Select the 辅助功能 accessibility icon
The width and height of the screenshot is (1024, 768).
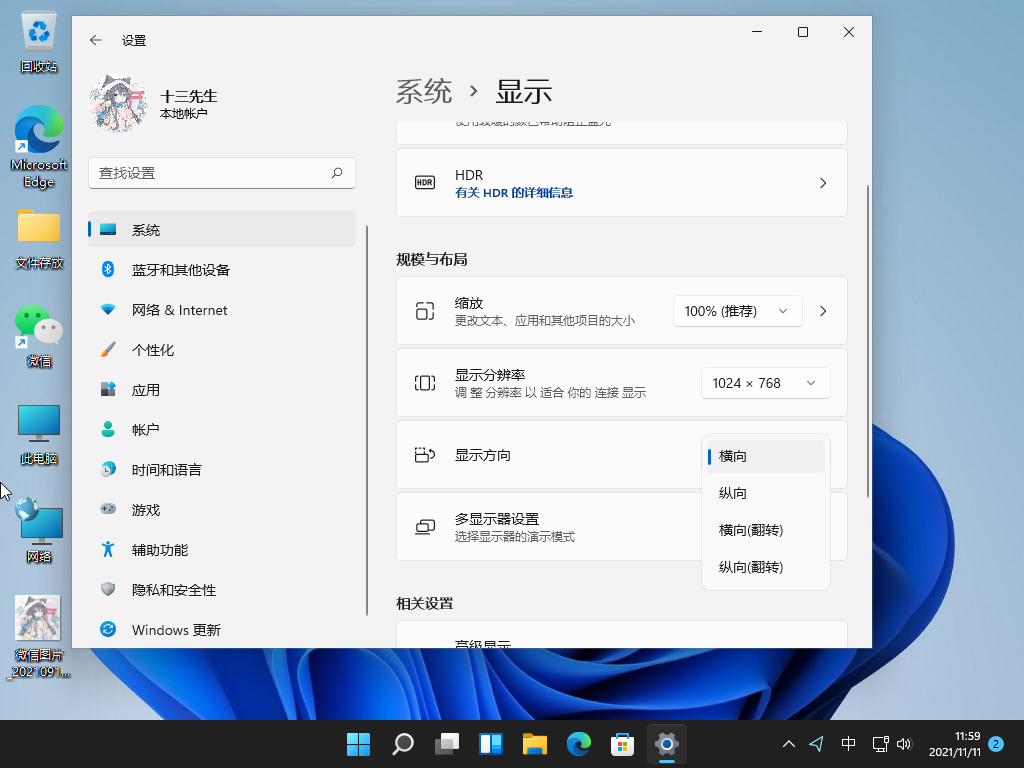pyautogui.click(x=108, y=550)
